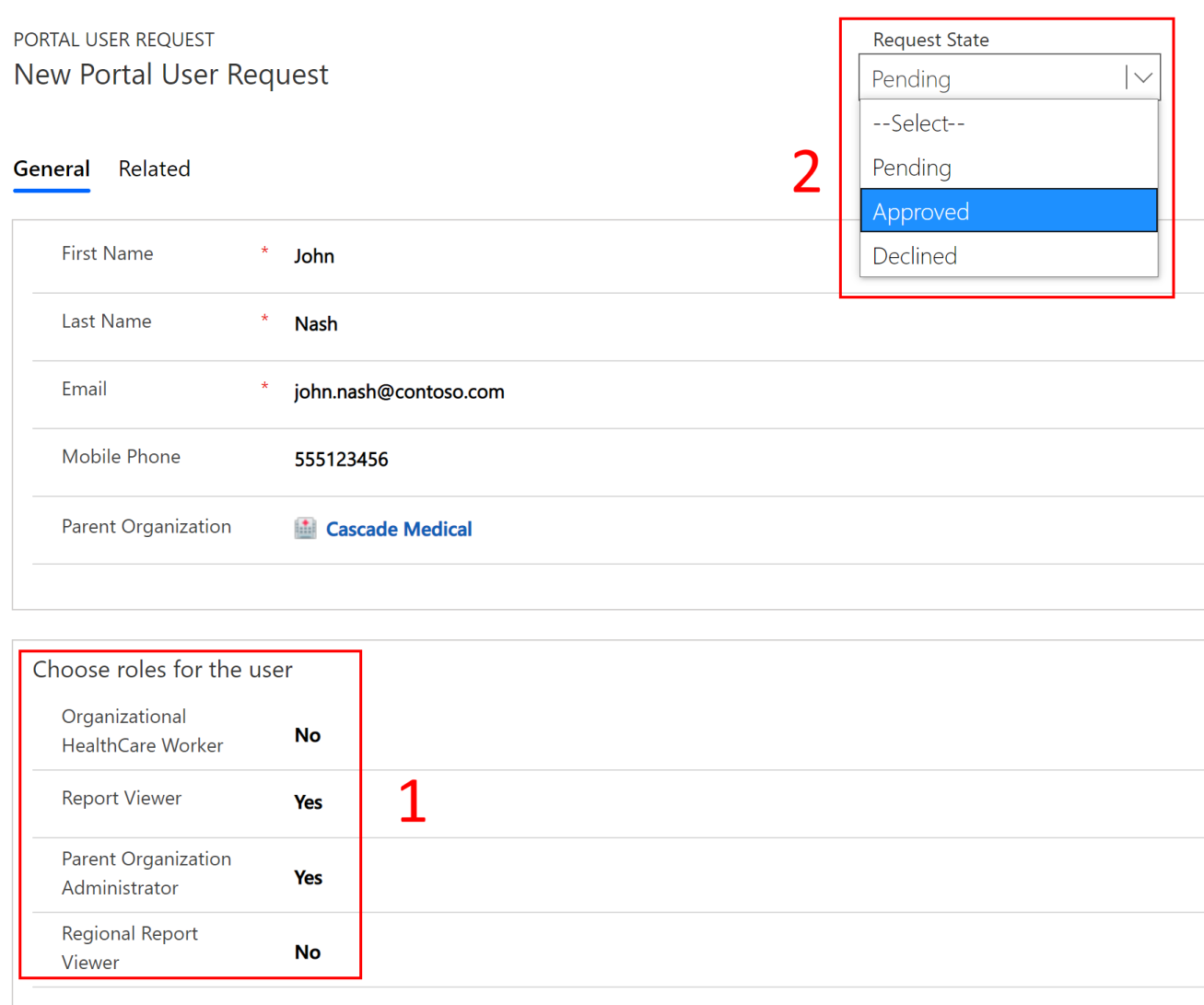
Task: Click the 'PORTAL USER REQUEST' header text
Action: 113,40
